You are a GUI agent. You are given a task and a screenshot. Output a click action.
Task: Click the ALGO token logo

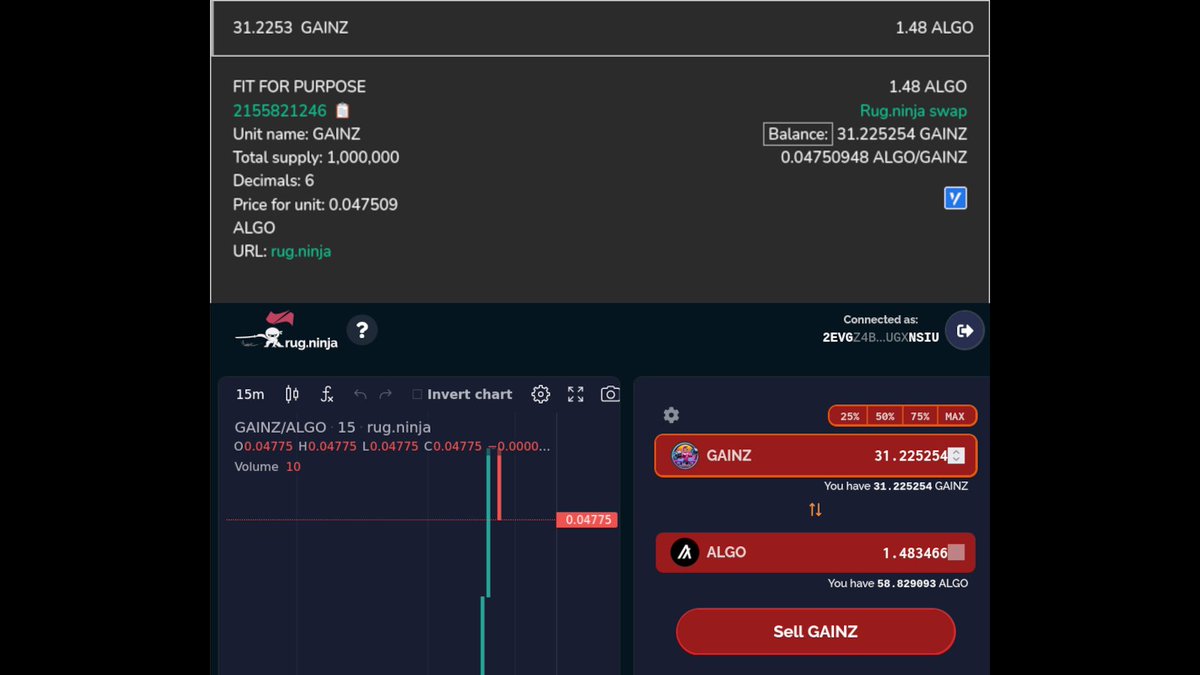pyautogui.click(x=685, y=552)
